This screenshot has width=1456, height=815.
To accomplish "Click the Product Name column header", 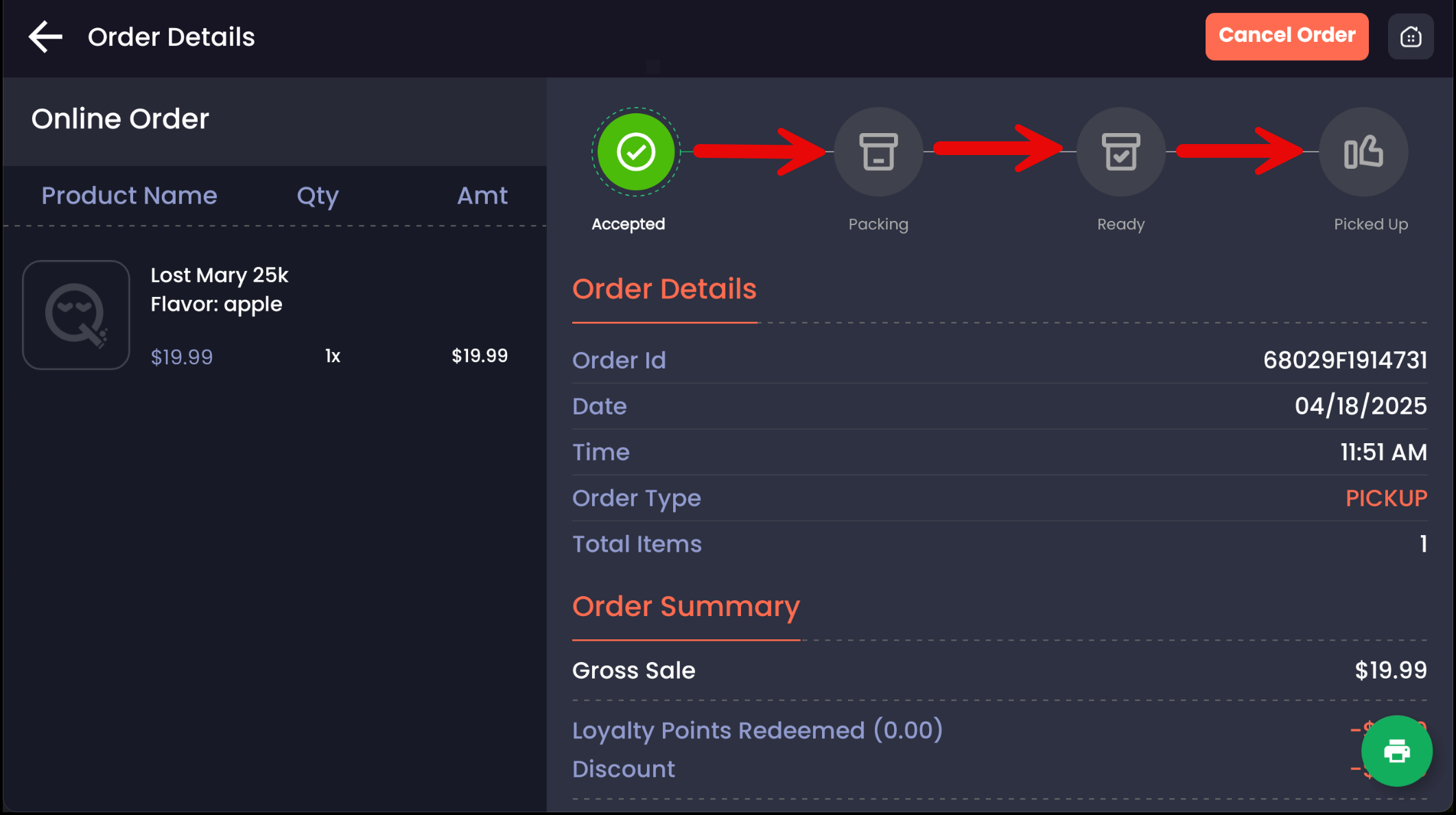I will coord(129,196).
